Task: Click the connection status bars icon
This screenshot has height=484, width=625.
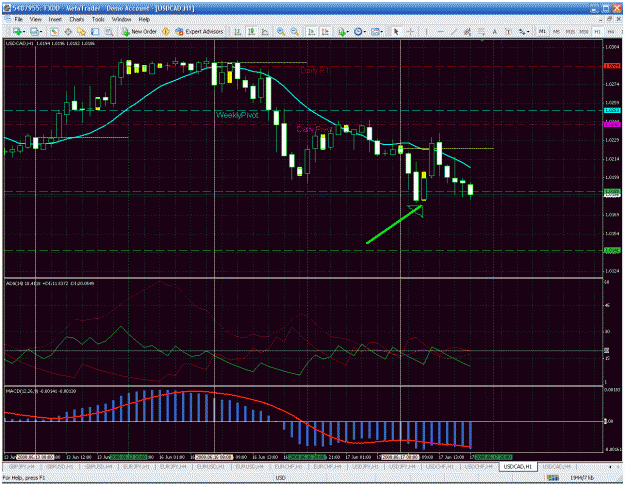Action: tap(552, 477)
